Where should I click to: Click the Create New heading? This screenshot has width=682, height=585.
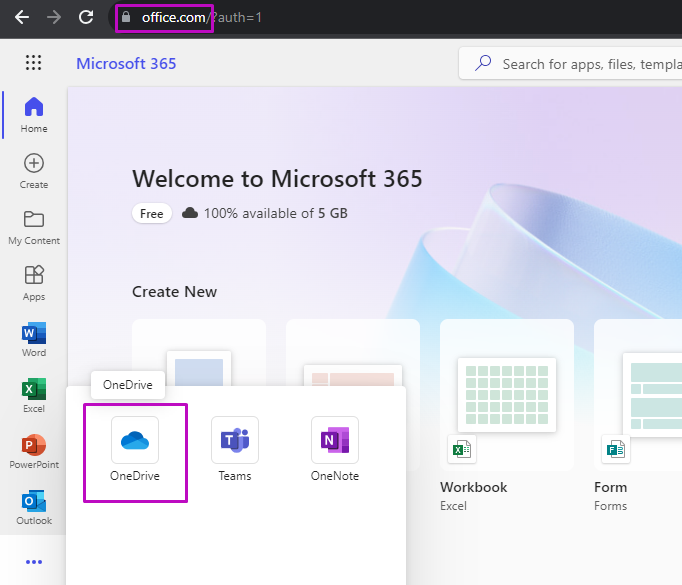tap(174, 291)
